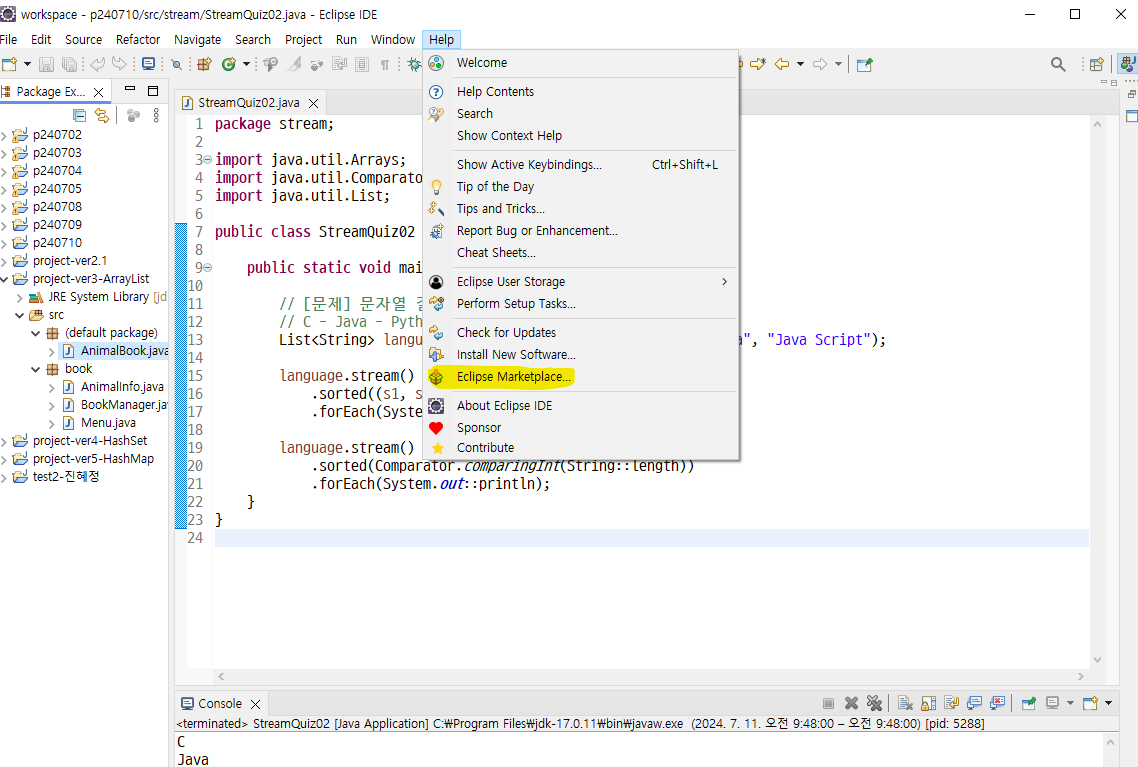Click the editor vertical scrollbar

pyautogui.click(x=1097, y=392)
